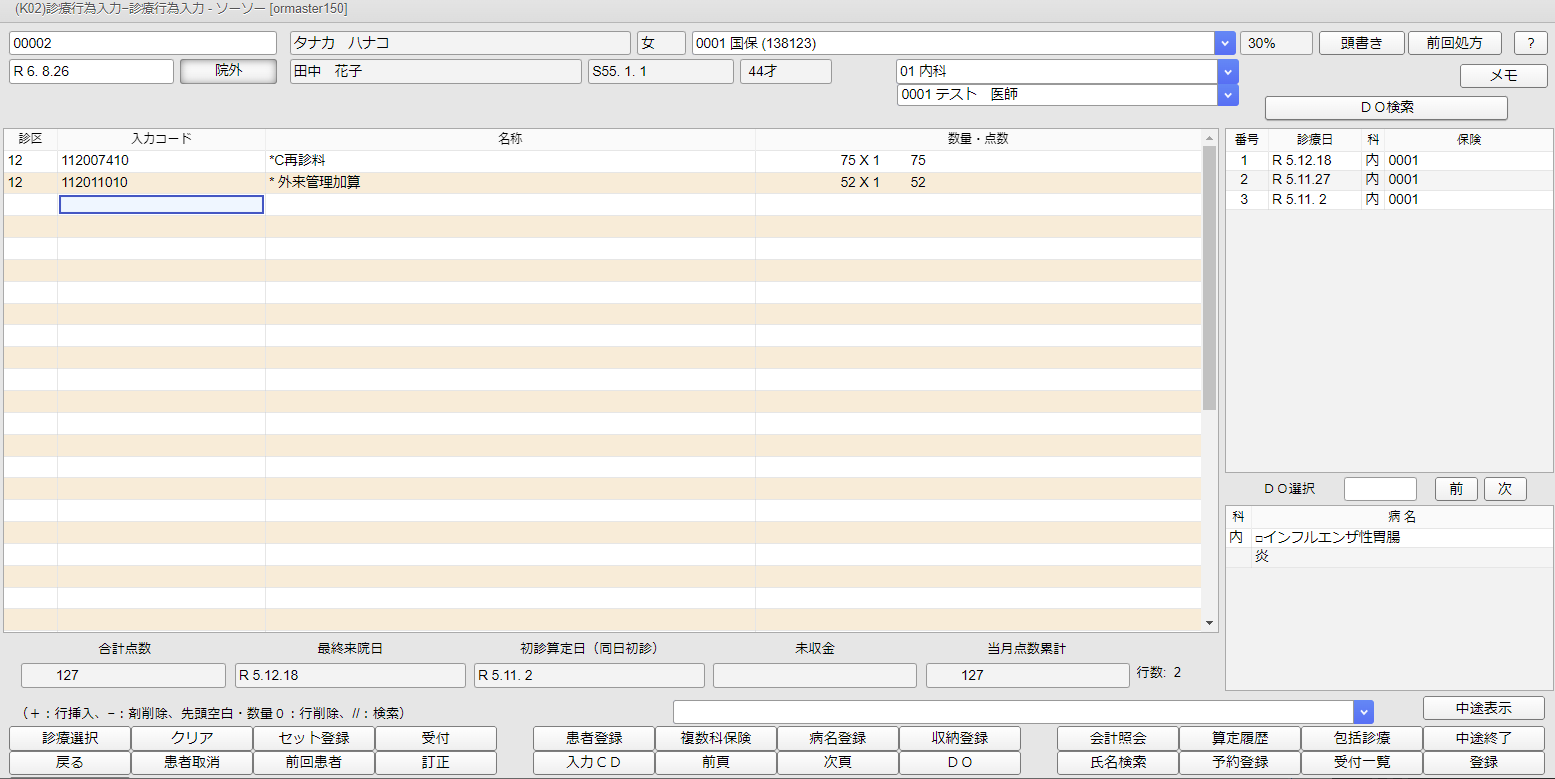
Task: Open the メモ memo button
Action: (x=1502, y=76)
